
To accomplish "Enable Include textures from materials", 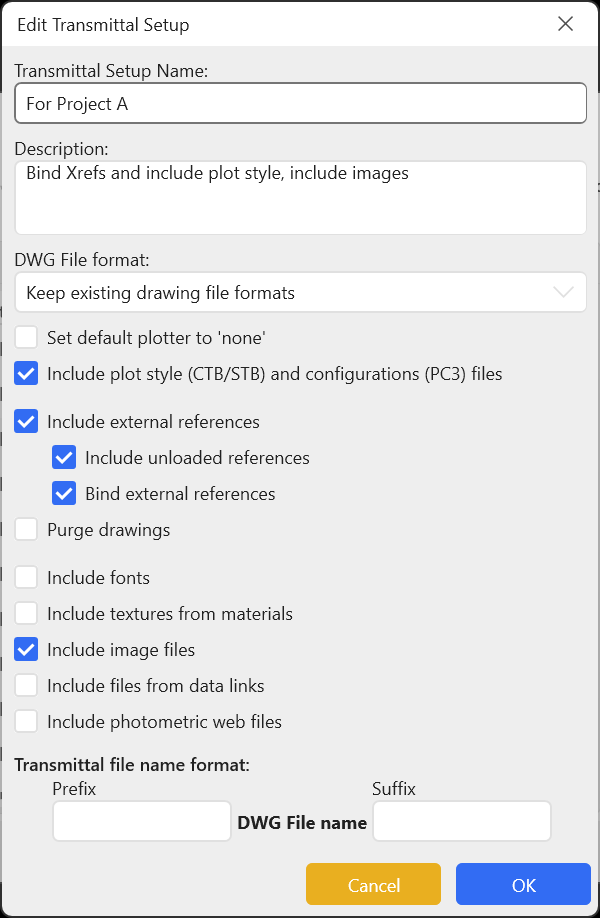I will (27, 614).
